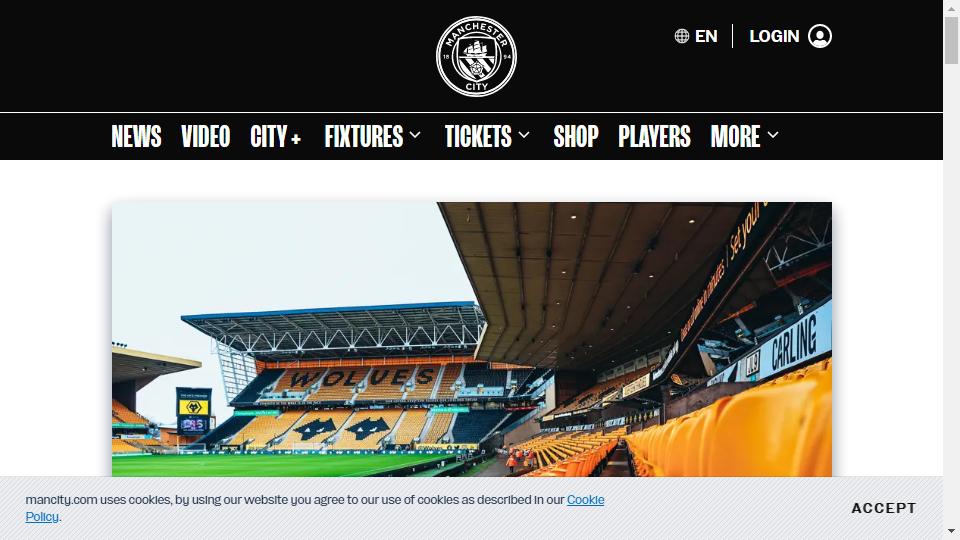Image resolution: width=960 pixels, height=540 pixels.
Task: Select PLAYERS in the navigation bar
Action: [x=654, y=136]
